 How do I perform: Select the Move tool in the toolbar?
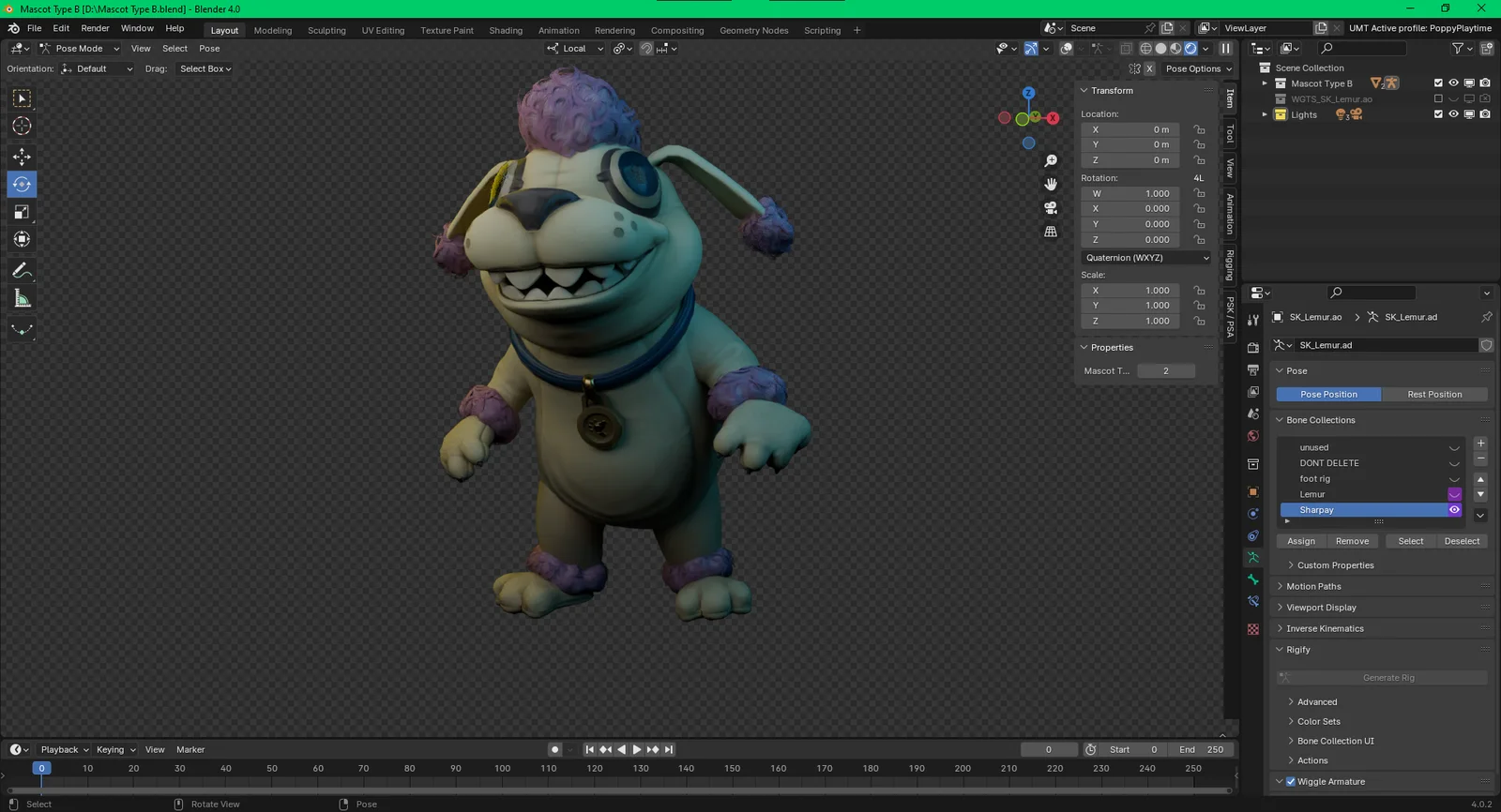tap(22, 157)
